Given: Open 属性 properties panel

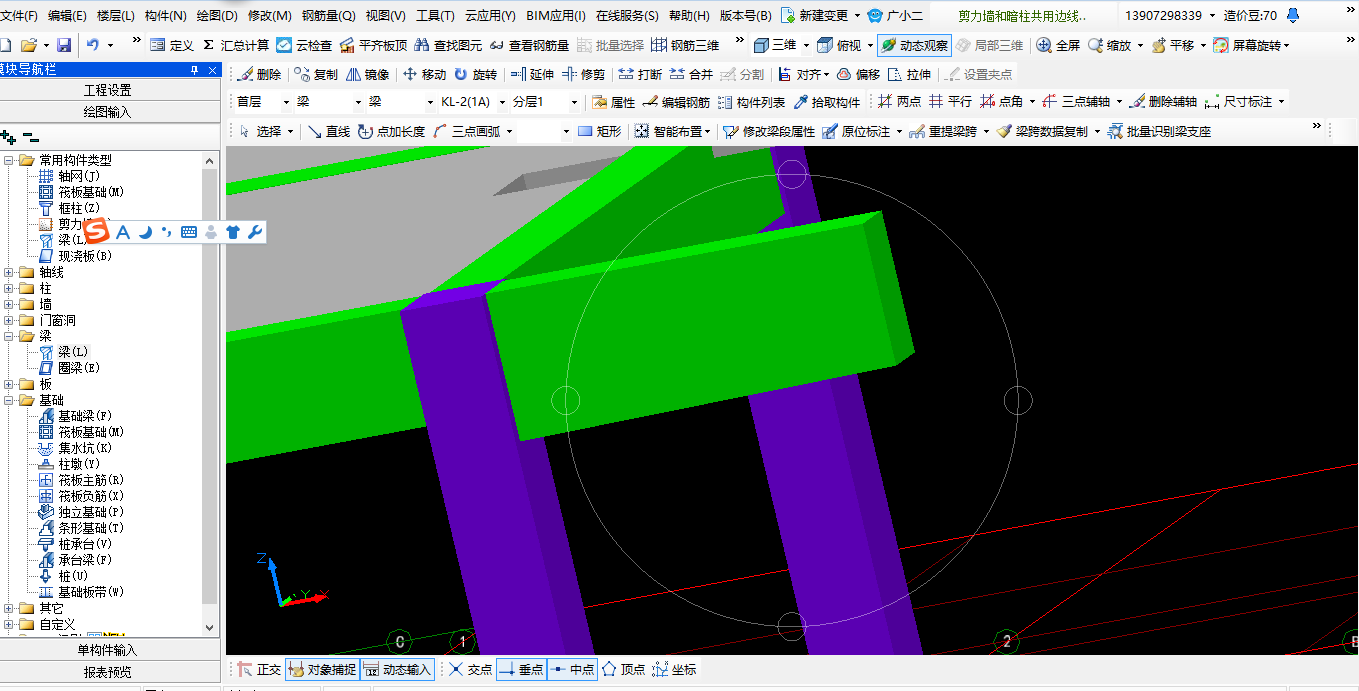Looking at the screenshot, I should click(613, 102).
